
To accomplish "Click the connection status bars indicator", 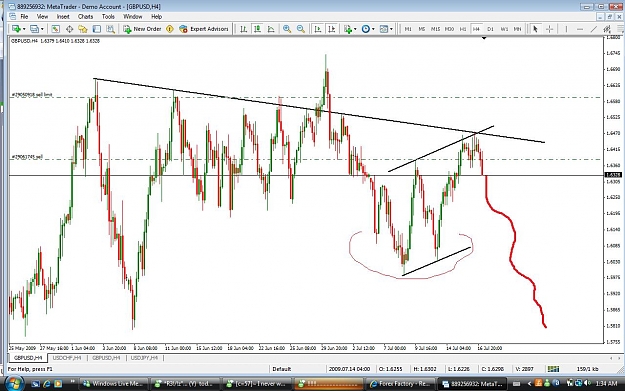I will click(x=553, y=369).
